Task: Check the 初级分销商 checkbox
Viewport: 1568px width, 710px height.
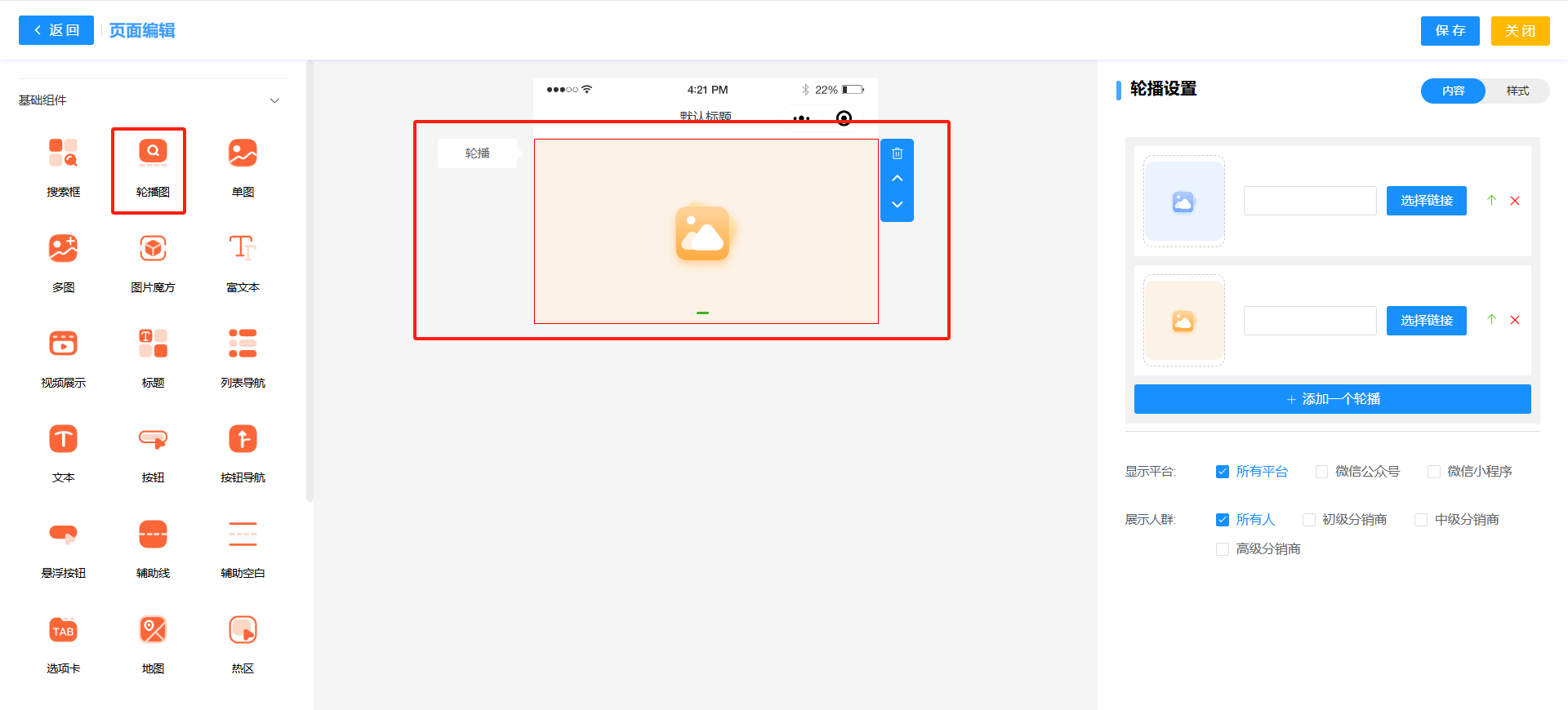Action: click(x=1308, y=520)
